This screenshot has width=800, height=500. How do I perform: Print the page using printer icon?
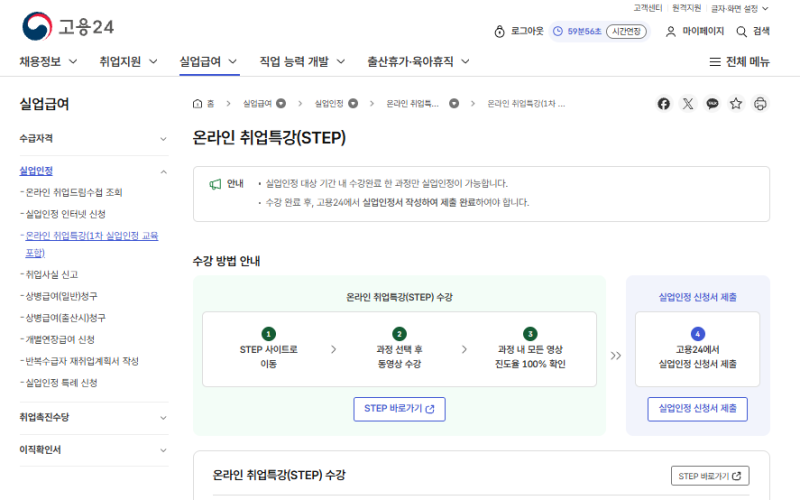click(760, 104)
